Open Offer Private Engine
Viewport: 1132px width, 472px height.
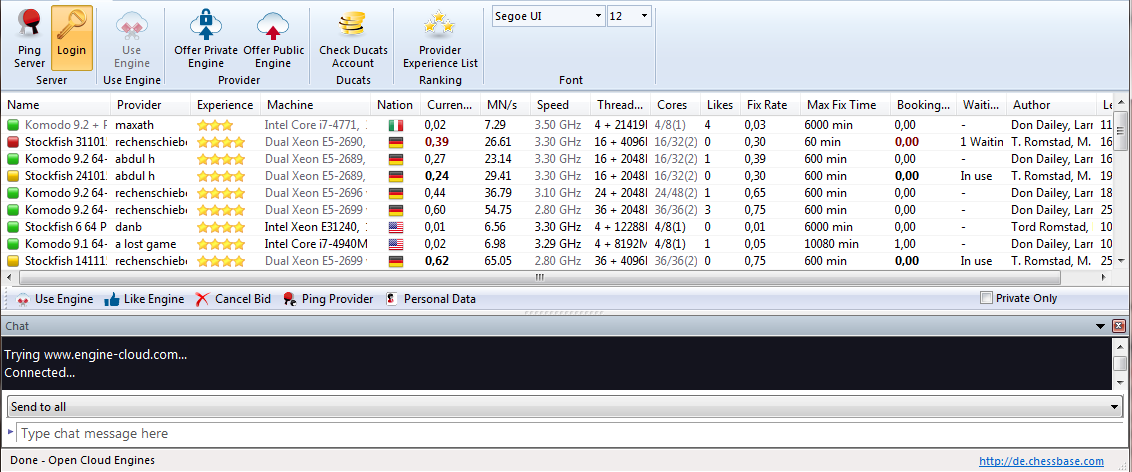tap(206, 24)
